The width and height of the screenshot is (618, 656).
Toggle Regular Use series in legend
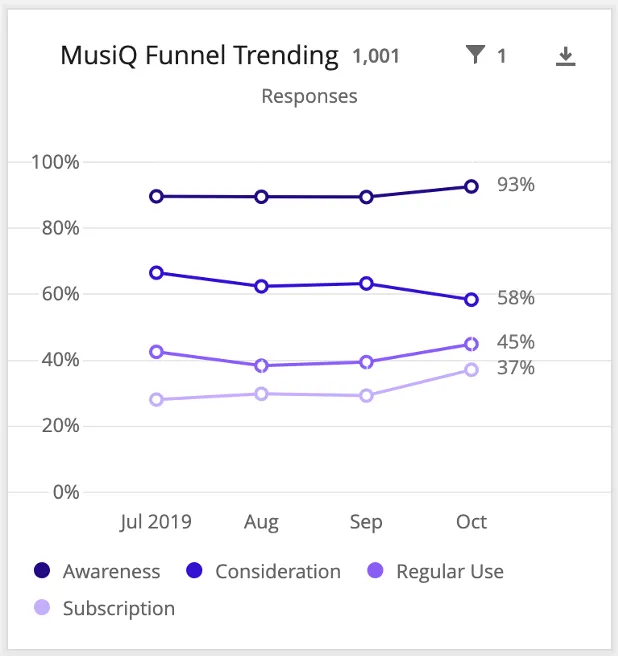tap(449, 572)
